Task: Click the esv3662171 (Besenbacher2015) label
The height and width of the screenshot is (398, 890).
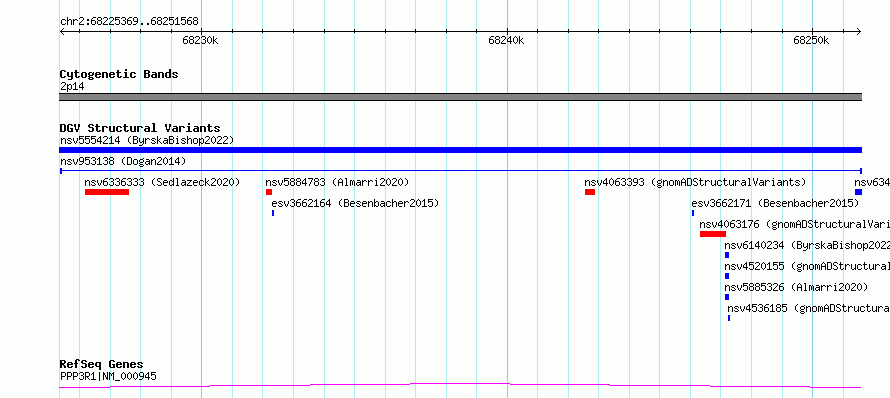Action: point(775,203)
